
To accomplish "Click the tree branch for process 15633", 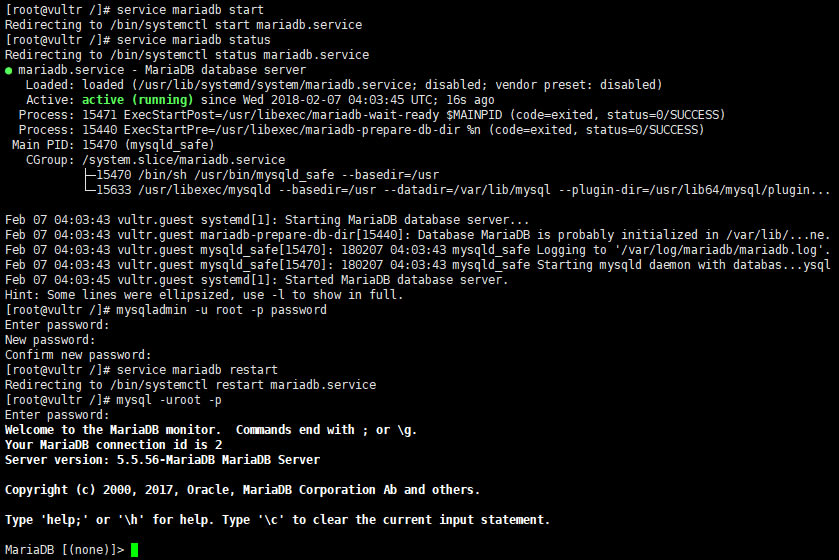I will pos(90,188).
